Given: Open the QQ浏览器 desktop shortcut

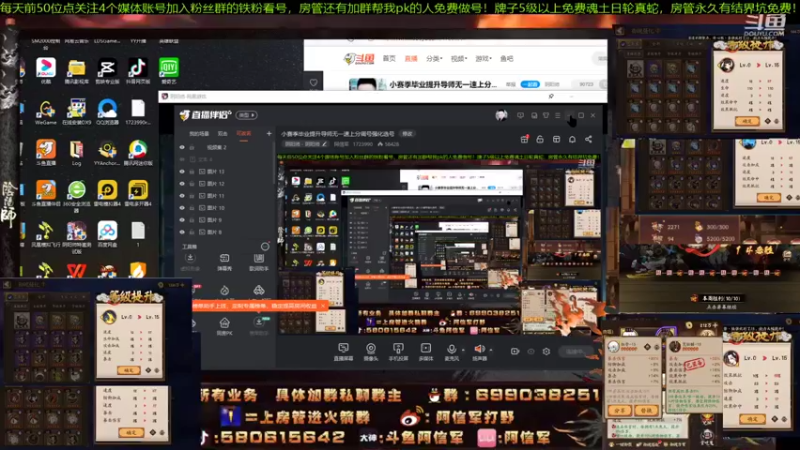Looking at the screenshot, I should [x=107, y=112].
